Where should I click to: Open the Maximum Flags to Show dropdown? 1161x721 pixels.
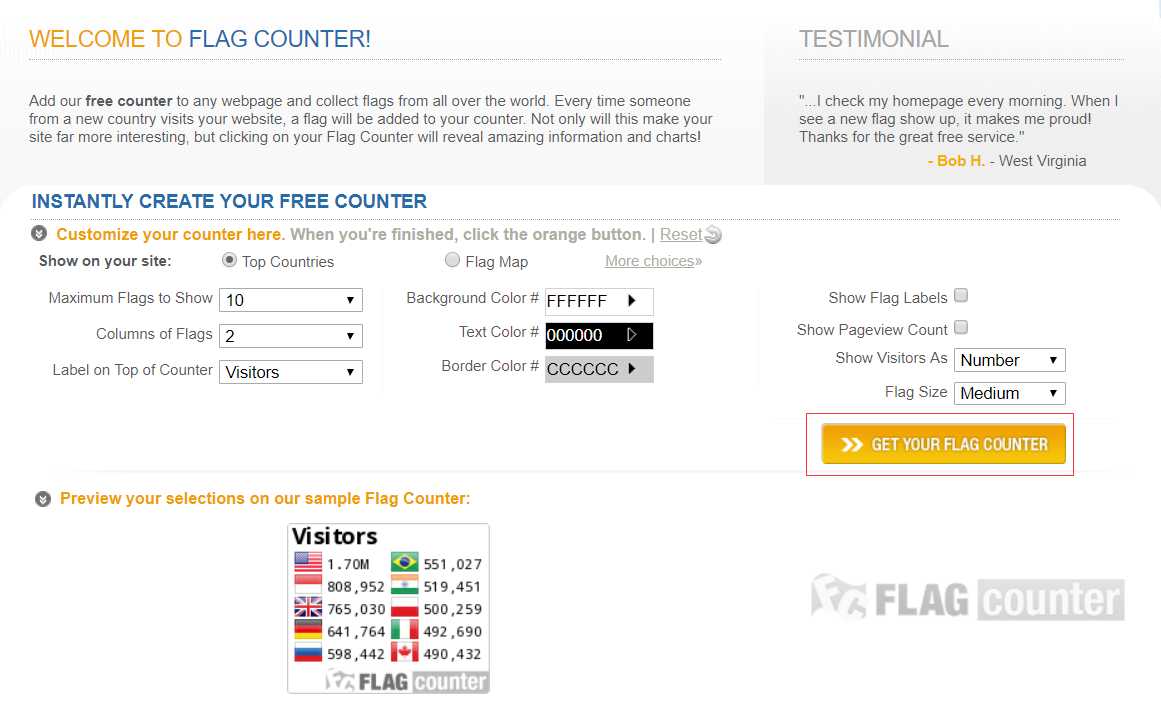point(290,300)
